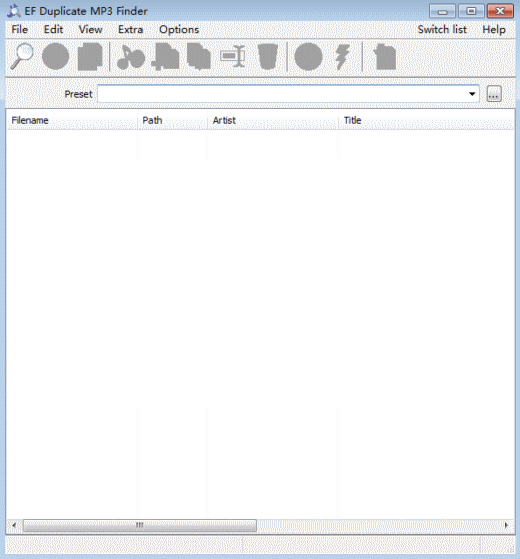Open the File menu
This screenshot has width=520, height=559.
[x=20, y=29]
